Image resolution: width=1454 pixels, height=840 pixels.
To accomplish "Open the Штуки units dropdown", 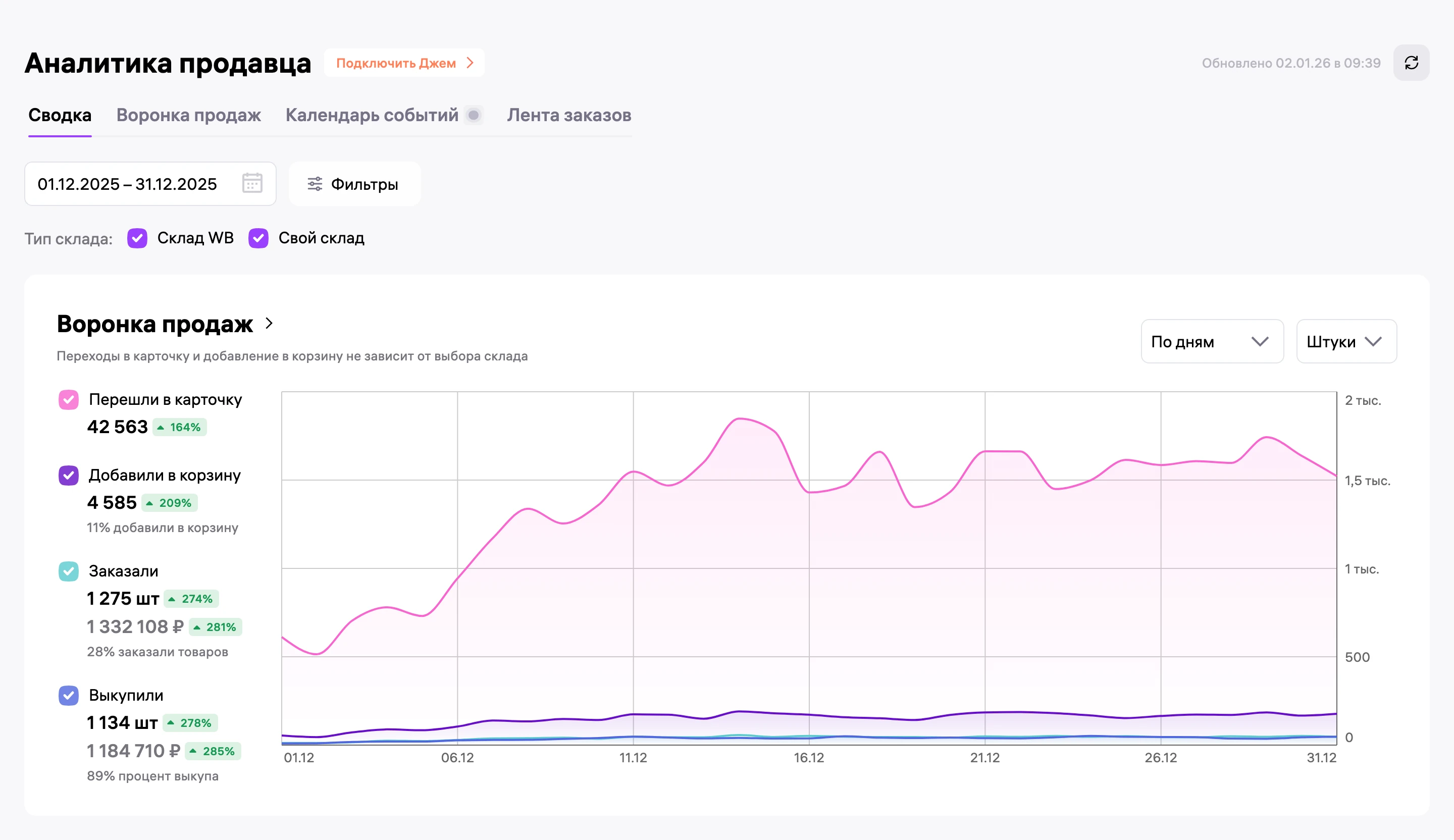I will pyautogui.click(x=1346, y=342).
